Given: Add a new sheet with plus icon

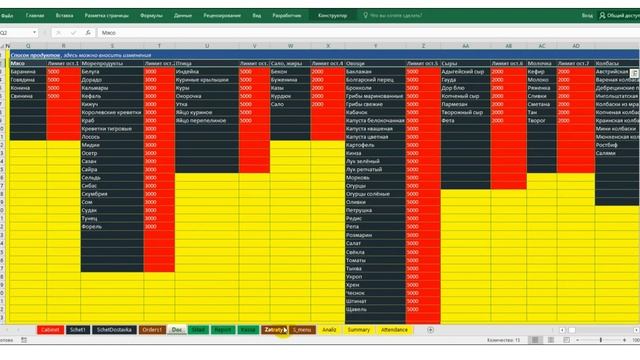Looking at the screenshot, I should click(x=430, y=330).
